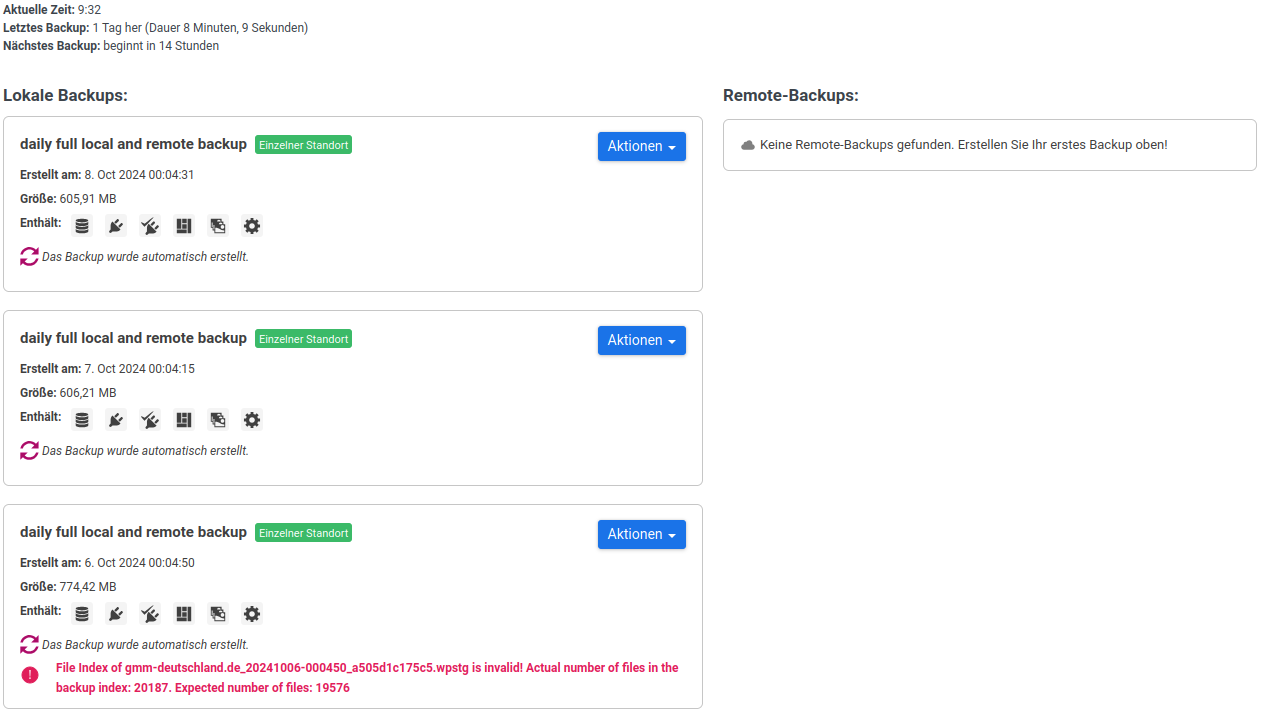Click Einzelner Standort badge on 6. Oct backup
Screen dimensions: 1273x725
(303, 533)
